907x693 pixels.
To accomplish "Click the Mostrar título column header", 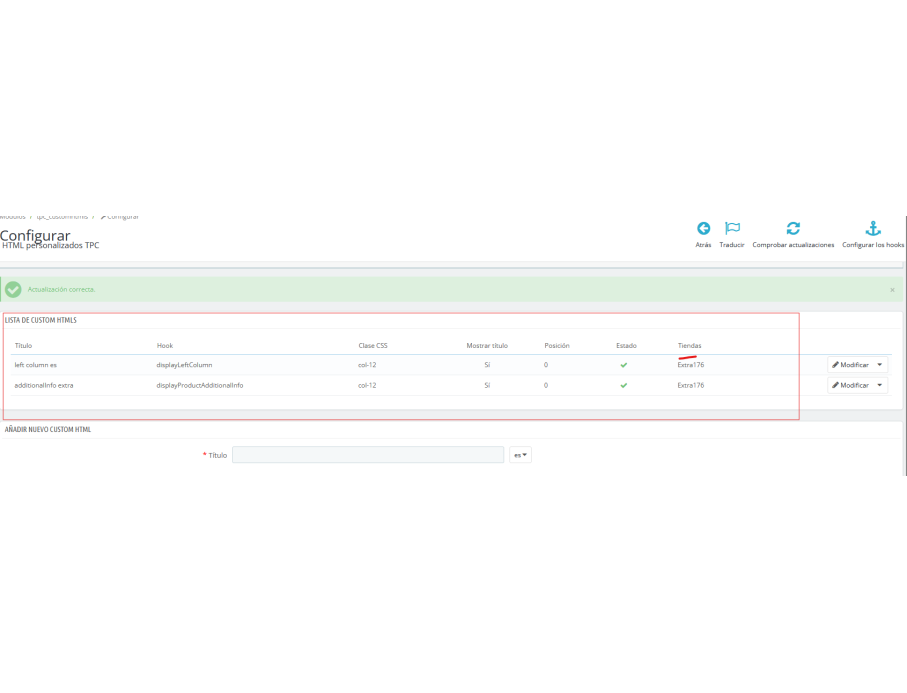I will pos(487,345).
